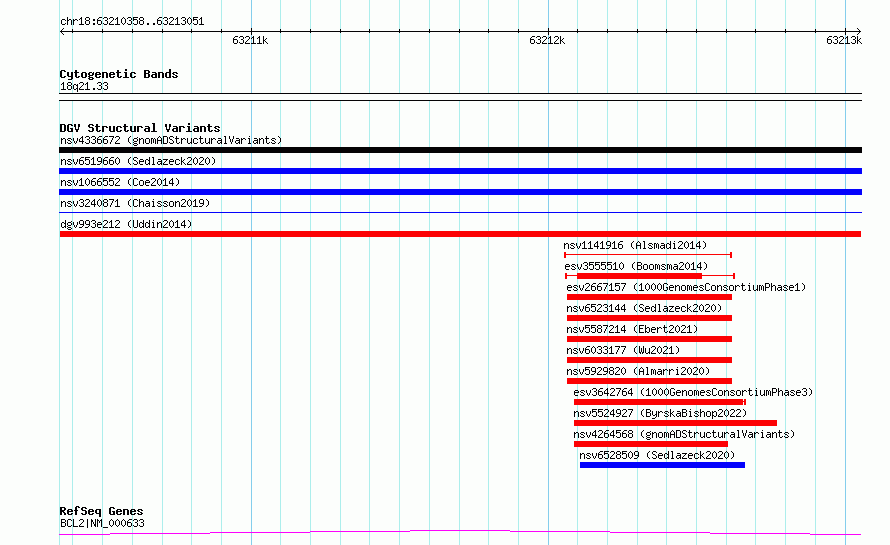Screen dimensions: 890x545
Task: Open nsv6523144 (Sedlazeck2020) label
Action: [644, 308]
